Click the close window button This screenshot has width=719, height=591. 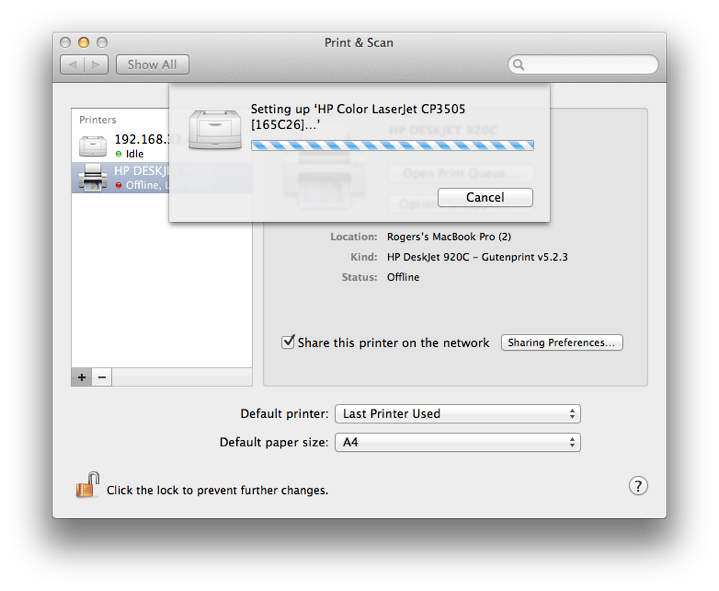(x=66, y=43)
